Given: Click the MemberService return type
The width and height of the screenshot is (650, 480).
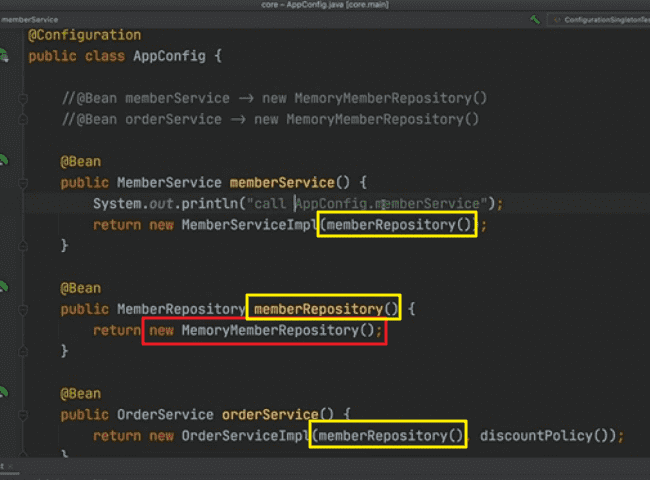Looking at the screenshot, I should coord(169,183).
